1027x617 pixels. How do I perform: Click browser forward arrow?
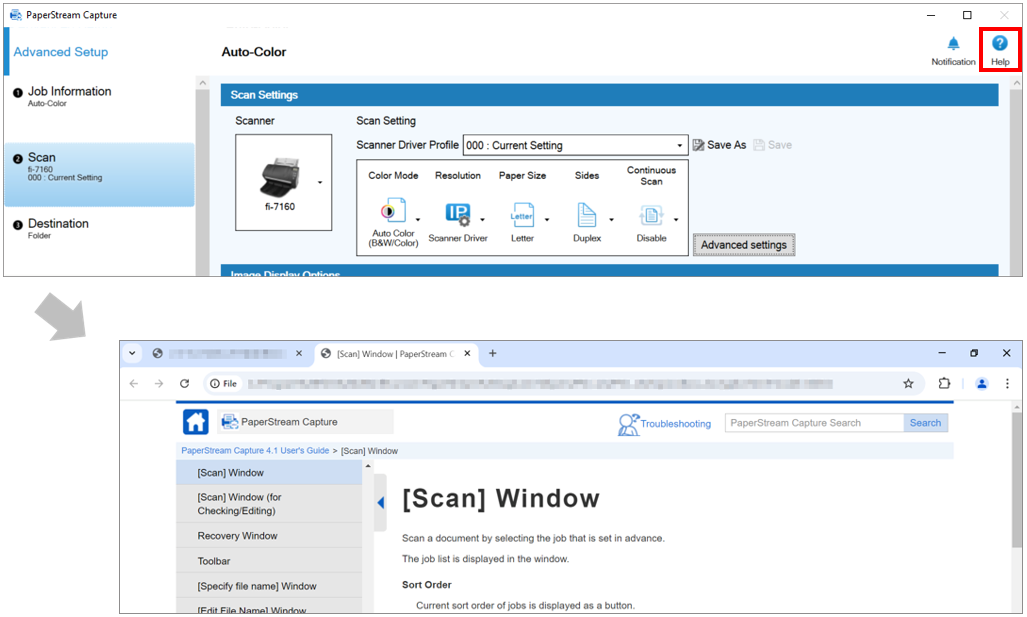click(159, 384)
